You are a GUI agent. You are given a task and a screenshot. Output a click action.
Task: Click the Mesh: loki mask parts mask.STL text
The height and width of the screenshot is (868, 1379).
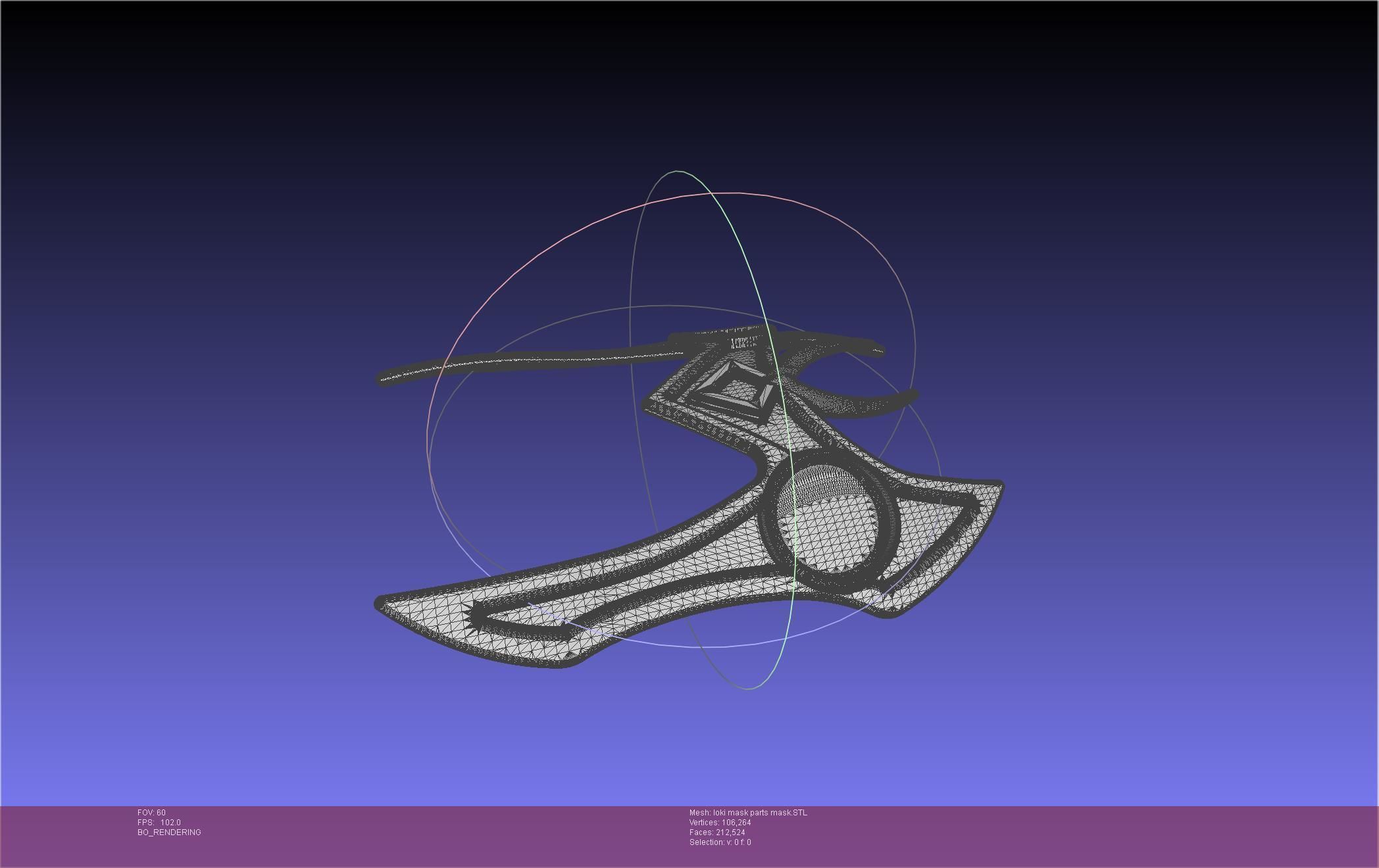click(x=748, y=813)
